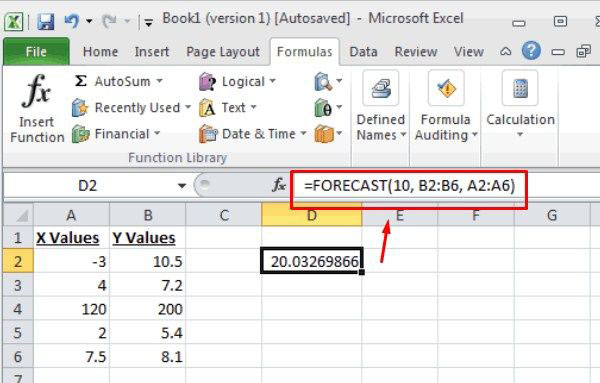Open Customize Quick Access Toolbar dropdown

(148, 22)
